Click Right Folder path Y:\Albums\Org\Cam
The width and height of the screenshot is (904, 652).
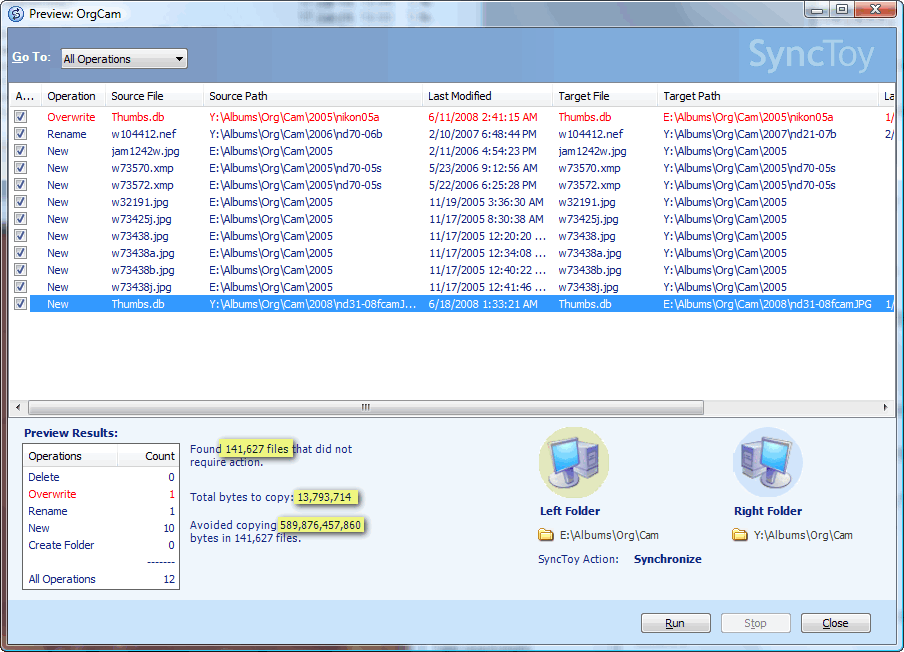(x=803, y=535)
